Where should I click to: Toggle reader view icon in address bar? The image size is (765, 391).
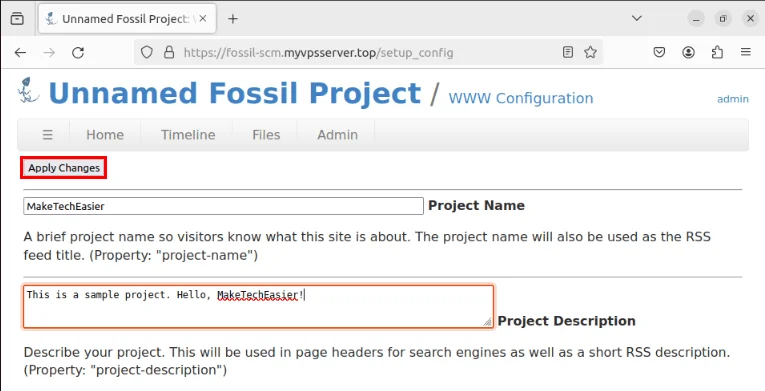click(567, 52)
